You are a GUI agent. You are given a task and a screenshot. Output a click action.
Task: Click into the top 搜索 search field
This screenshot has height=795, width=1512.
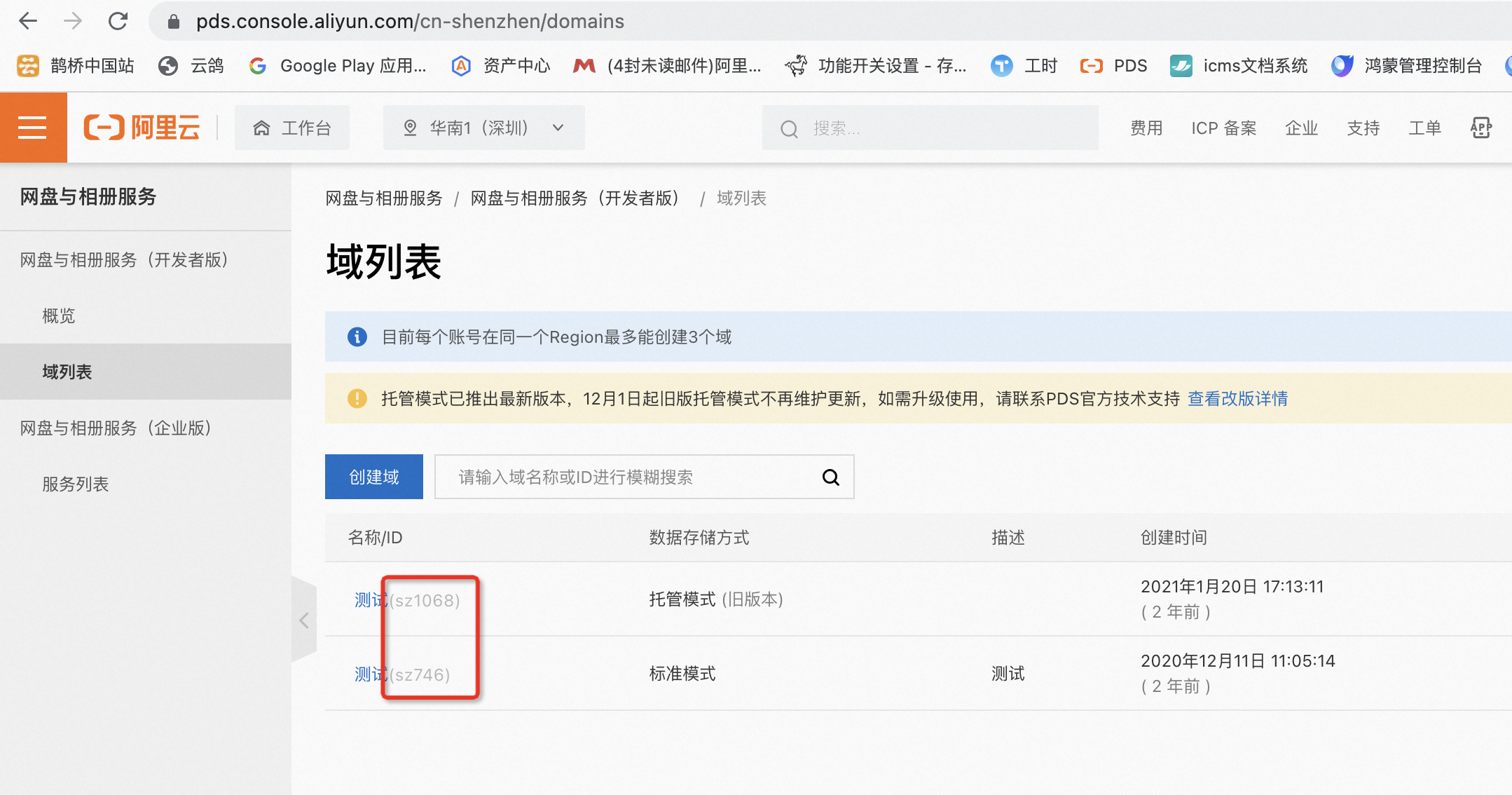[x=930, y=128]
